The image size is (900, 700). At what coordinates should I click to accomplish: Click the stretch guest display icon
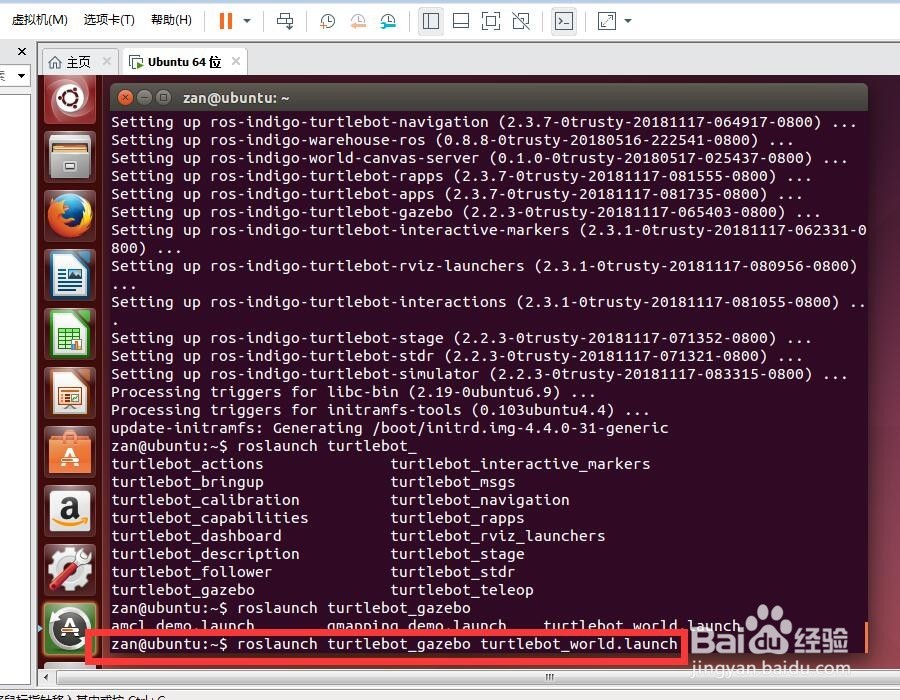click(x=607, y=21)
